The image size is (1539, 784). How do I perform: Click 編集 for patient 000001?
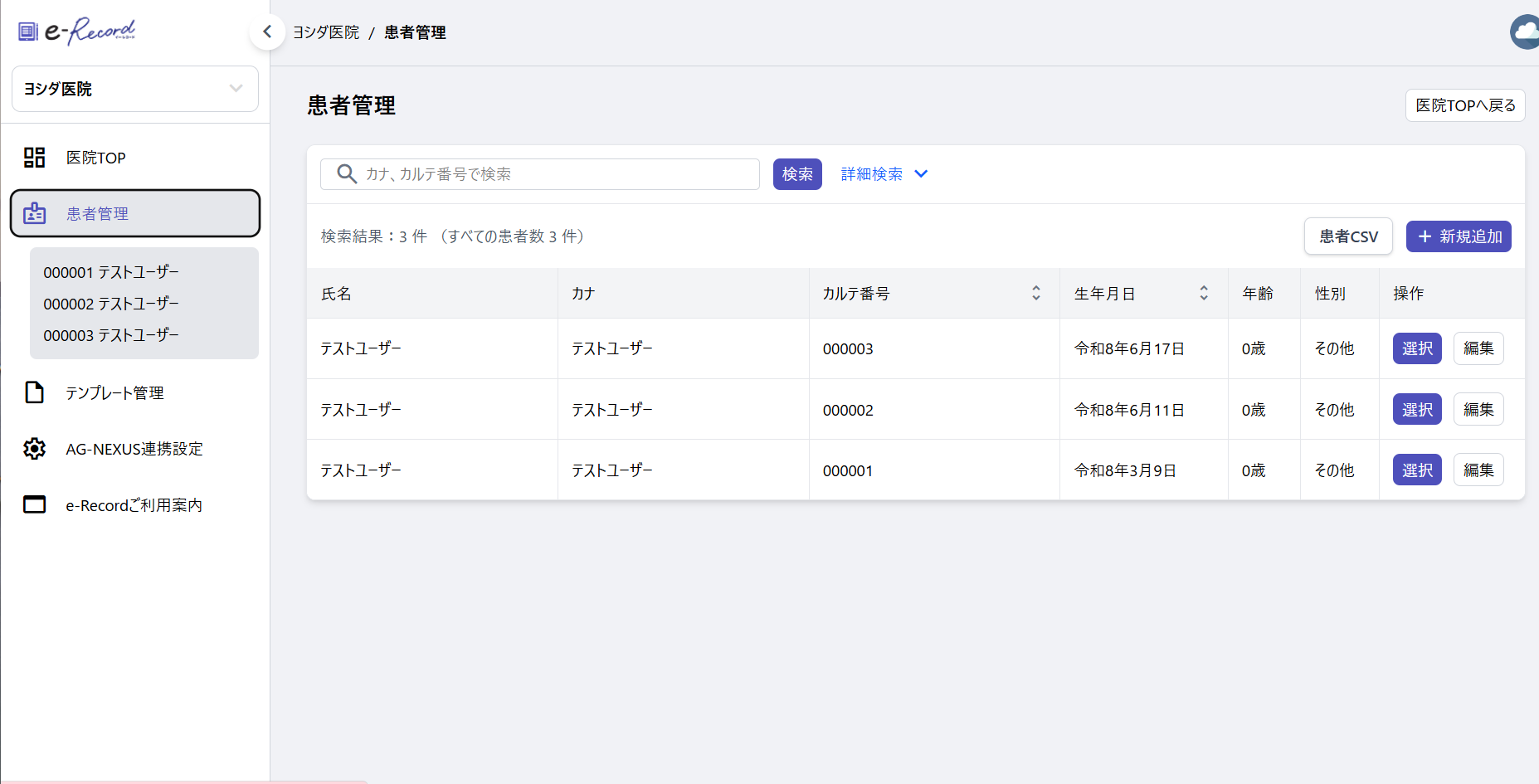pyautogui.click(x=1478, y=470)
